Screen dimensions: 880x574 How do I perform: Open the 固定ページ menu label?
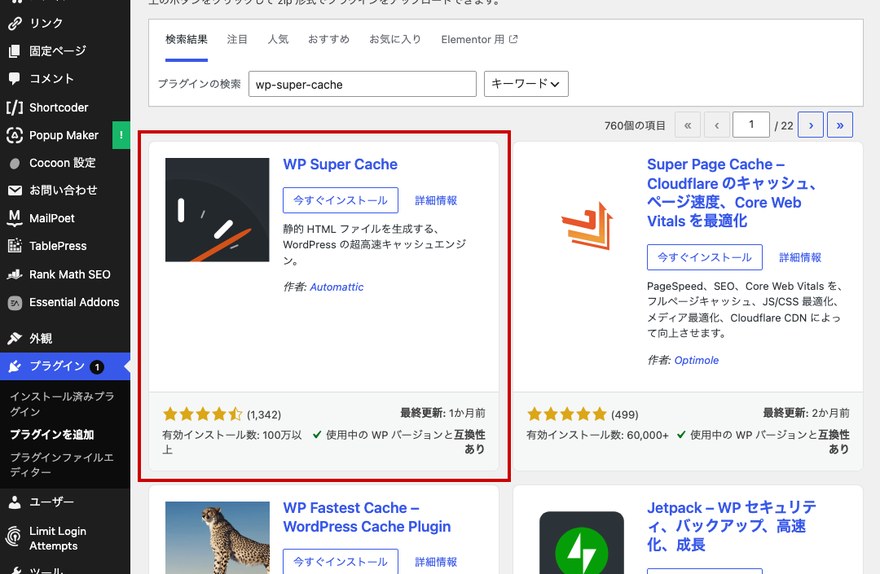(x=58, y=51)
